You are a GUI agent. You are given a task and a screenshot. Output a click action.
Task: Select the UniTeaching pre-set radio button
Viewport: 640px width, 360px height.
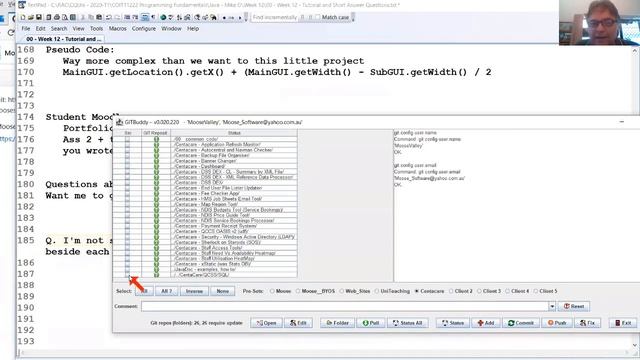377,291
